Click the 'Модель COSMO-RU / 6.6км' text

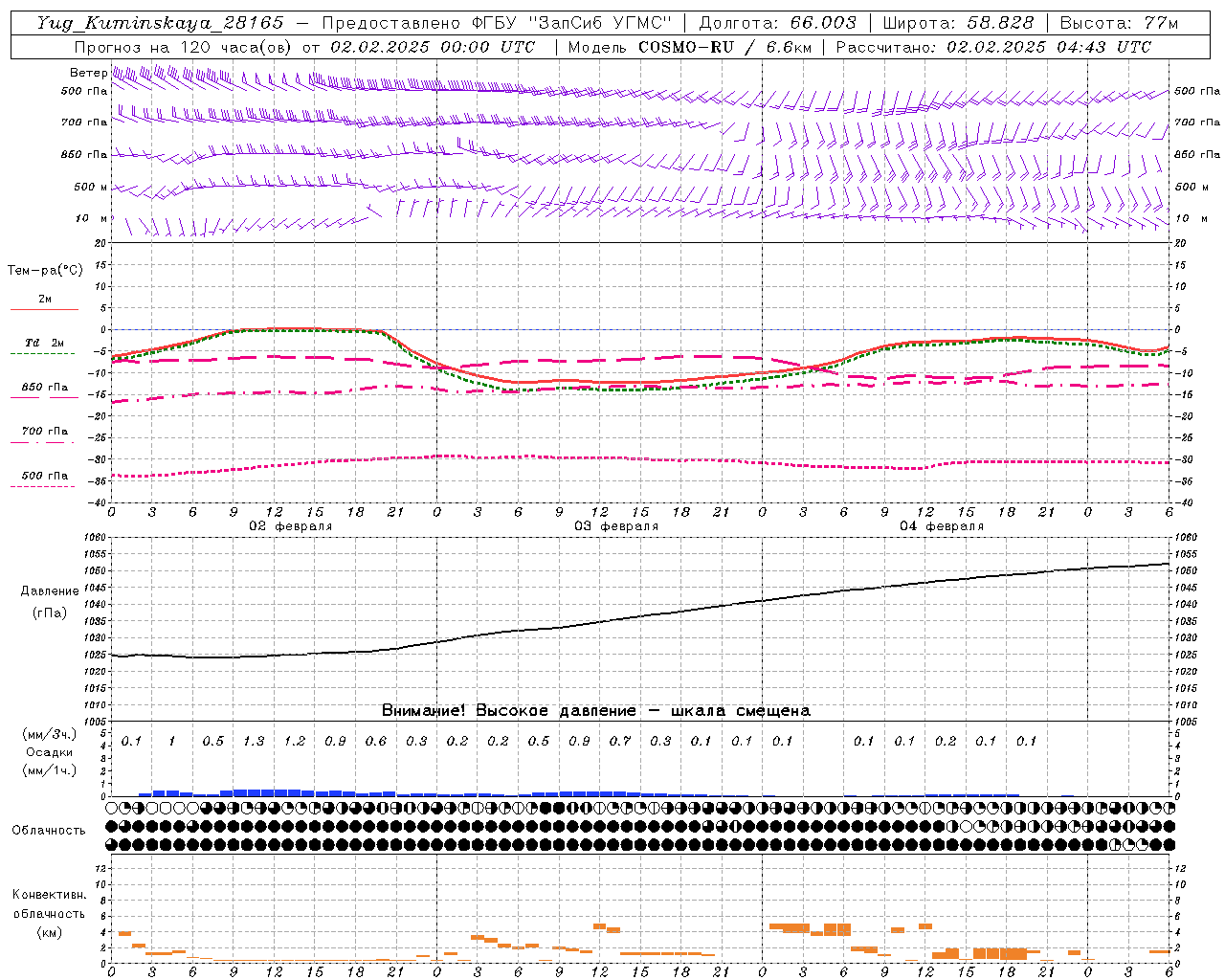[690, 47]
